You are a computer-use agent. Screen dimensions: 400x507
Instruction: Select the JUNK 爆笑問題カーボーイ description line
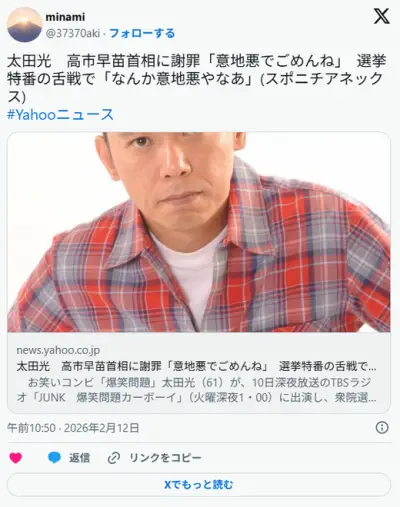[197, 398]
